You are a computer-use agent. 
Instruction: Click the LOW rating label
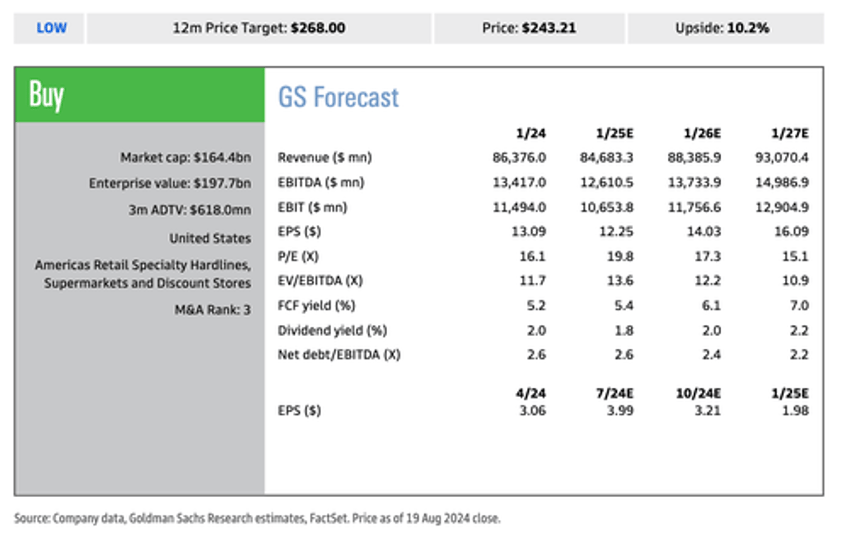click(51, 28)
